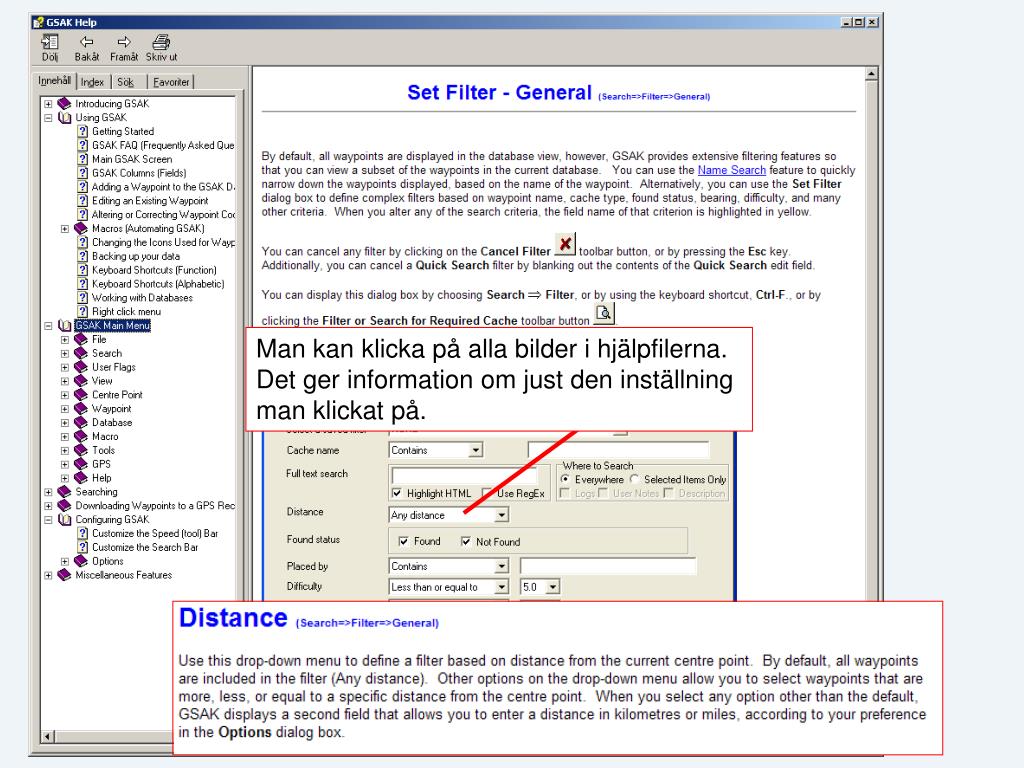1024x768 pixels.
Task: Expand the Introducing GSAK node
Action: pyautogui.click(x=48, y=104)
